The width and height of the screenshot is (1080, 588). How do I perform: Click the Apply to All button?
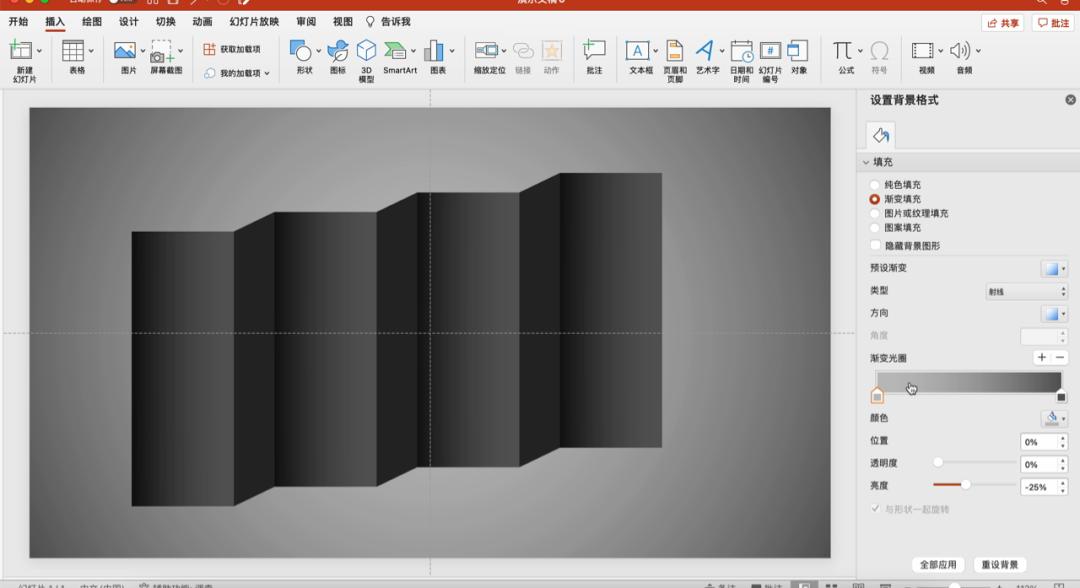pos(939,565)
